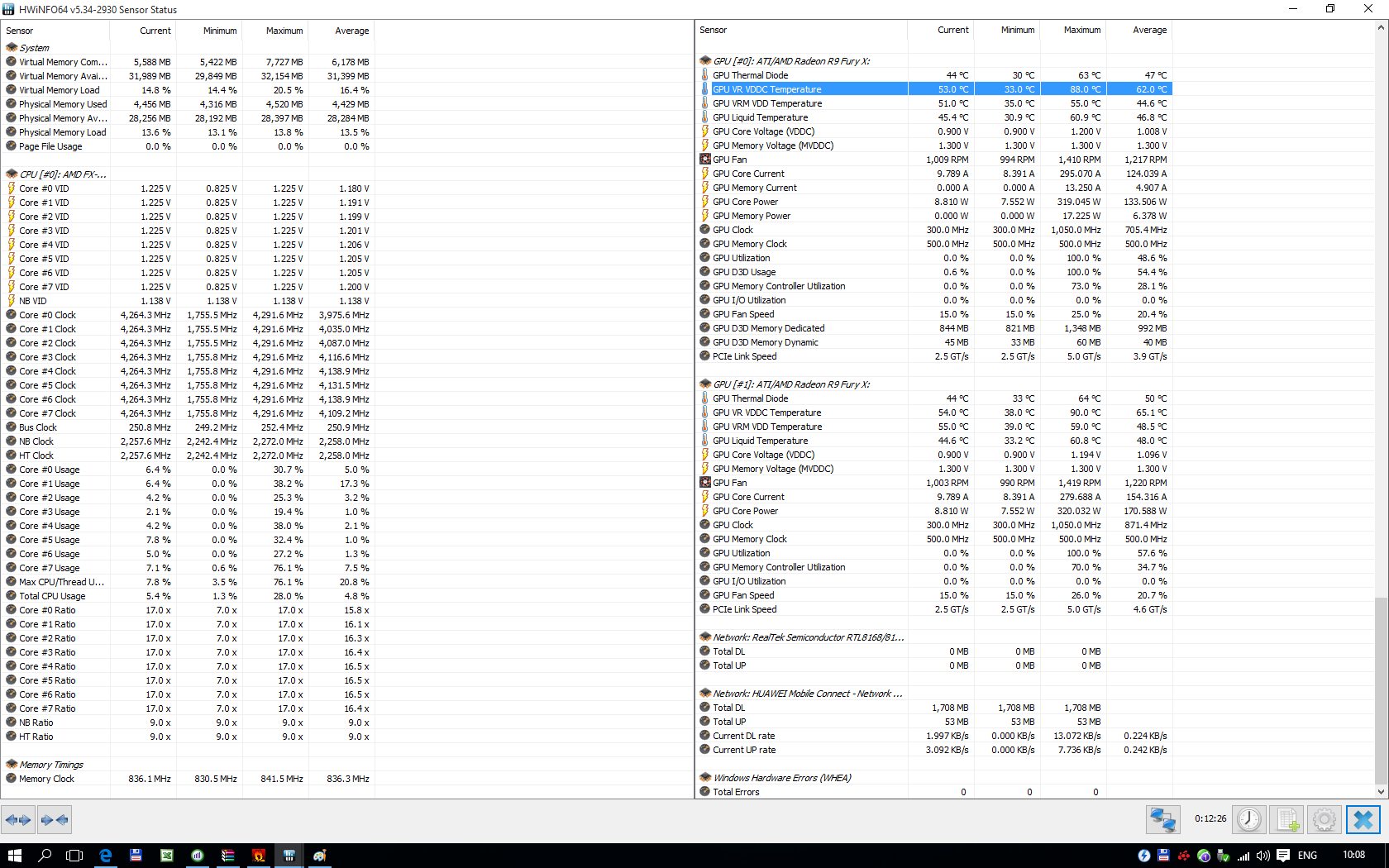The height and width of the screenshot is (868, 1389).
Task: Click the Minimum column header in left pane
Action: pyautogui.click(x=208, y=31)
